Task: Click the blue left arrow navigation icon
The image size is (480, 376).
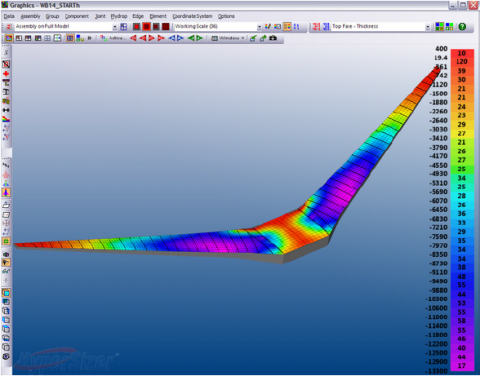Action: (x=172, y=38)
